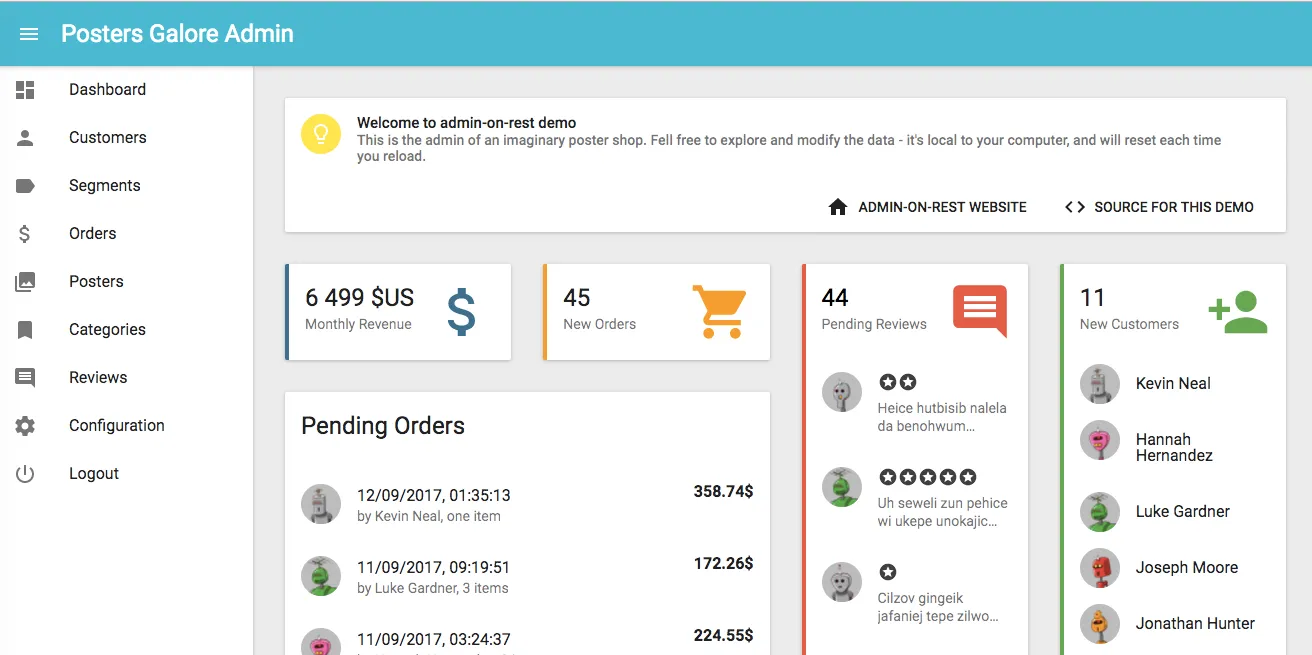Toggle the hamburger menu in header
Viewport: 1312px width, 655px height.
coord(29,34)
